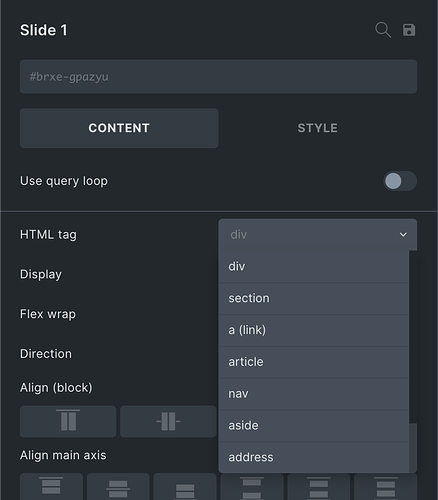
Task: Select the Align block top icon
Action: 68,421
